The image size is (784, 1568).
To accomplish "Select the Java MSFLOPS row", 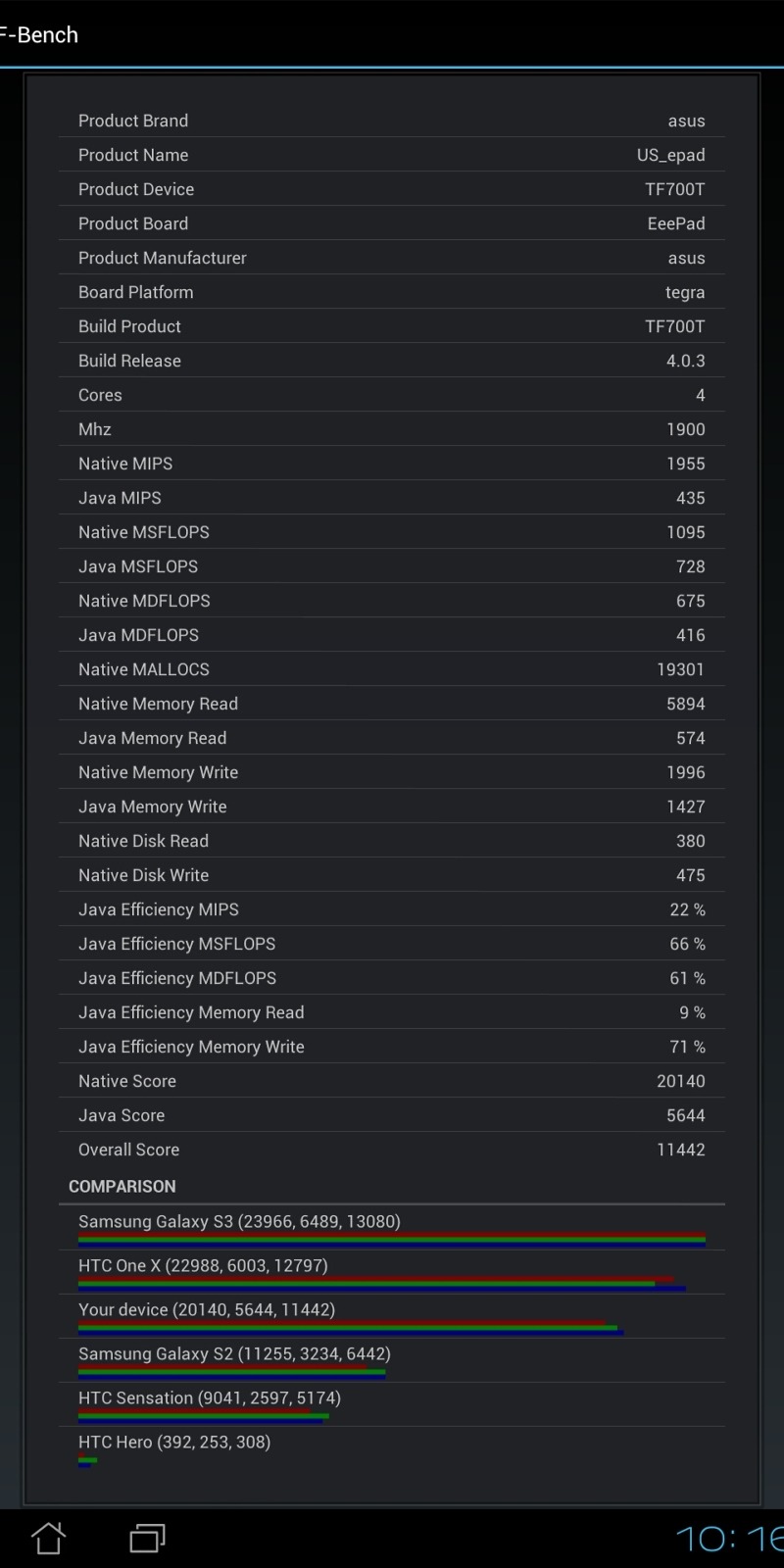I will click(x=392, y=566).
